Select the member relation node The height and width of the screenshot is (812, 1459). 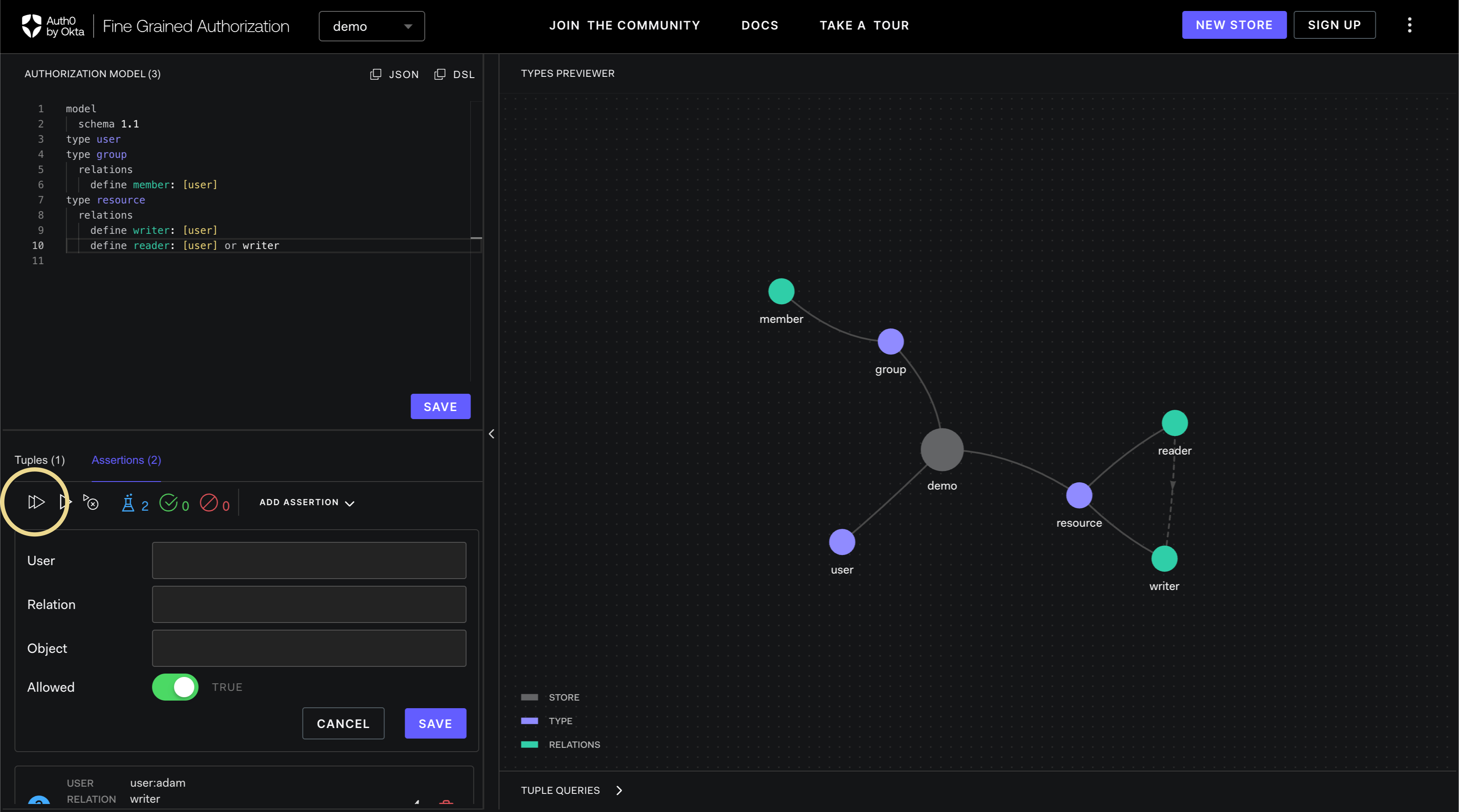coord(781,291)
